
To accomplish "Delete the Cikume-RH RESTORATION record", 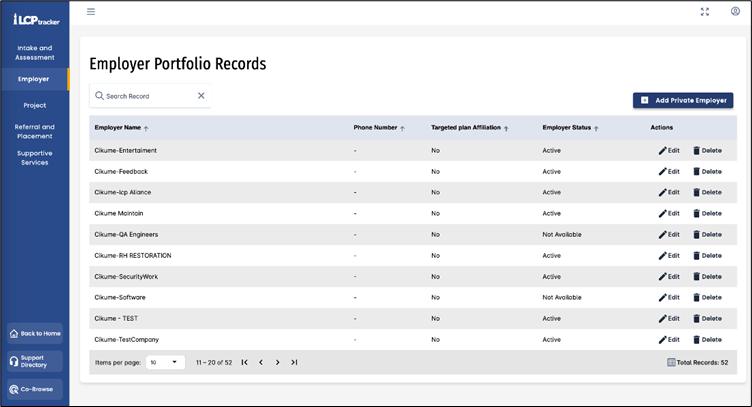I will coord(707,256).
